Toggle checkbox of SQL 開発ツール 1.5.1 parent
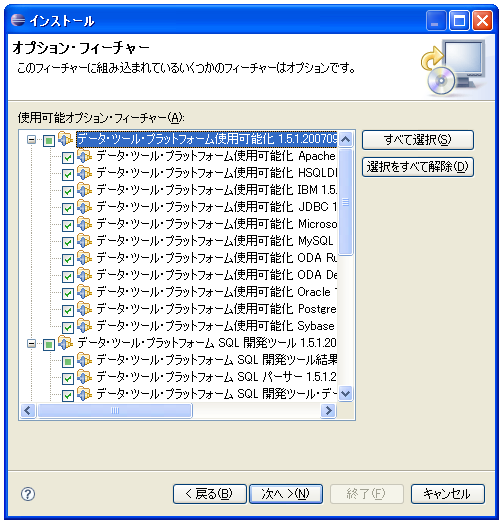The image size is (501, 522). pyautogui.click(x=49, y=345)
